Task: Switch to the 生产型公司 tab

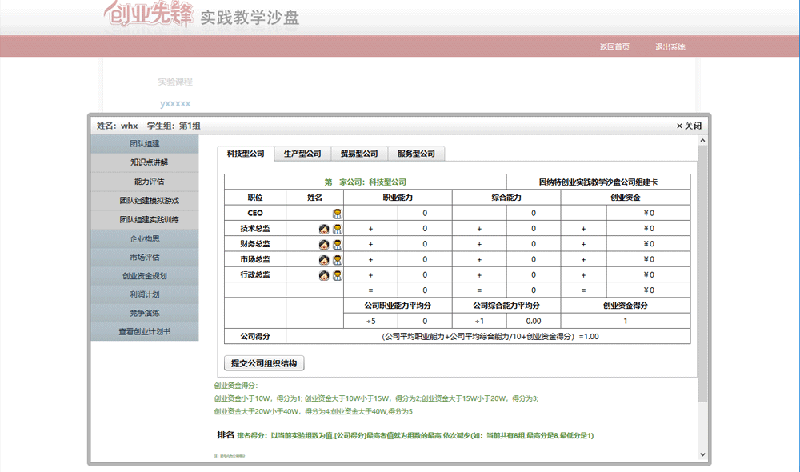Action: click(302, 154)
